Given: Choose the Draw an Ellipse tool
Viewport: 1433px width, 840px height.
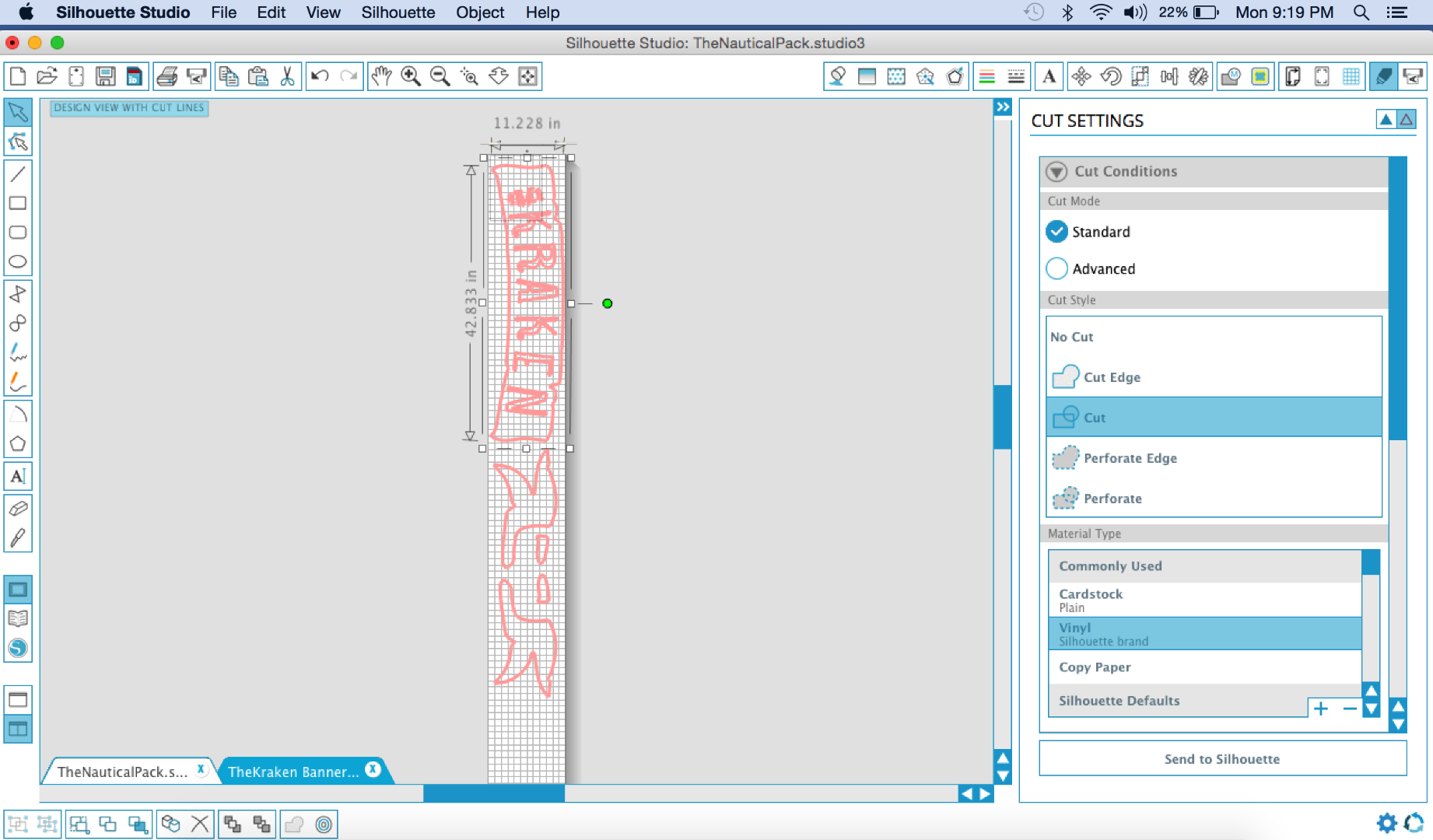Looking at the screenshot, I should (18, 261).
